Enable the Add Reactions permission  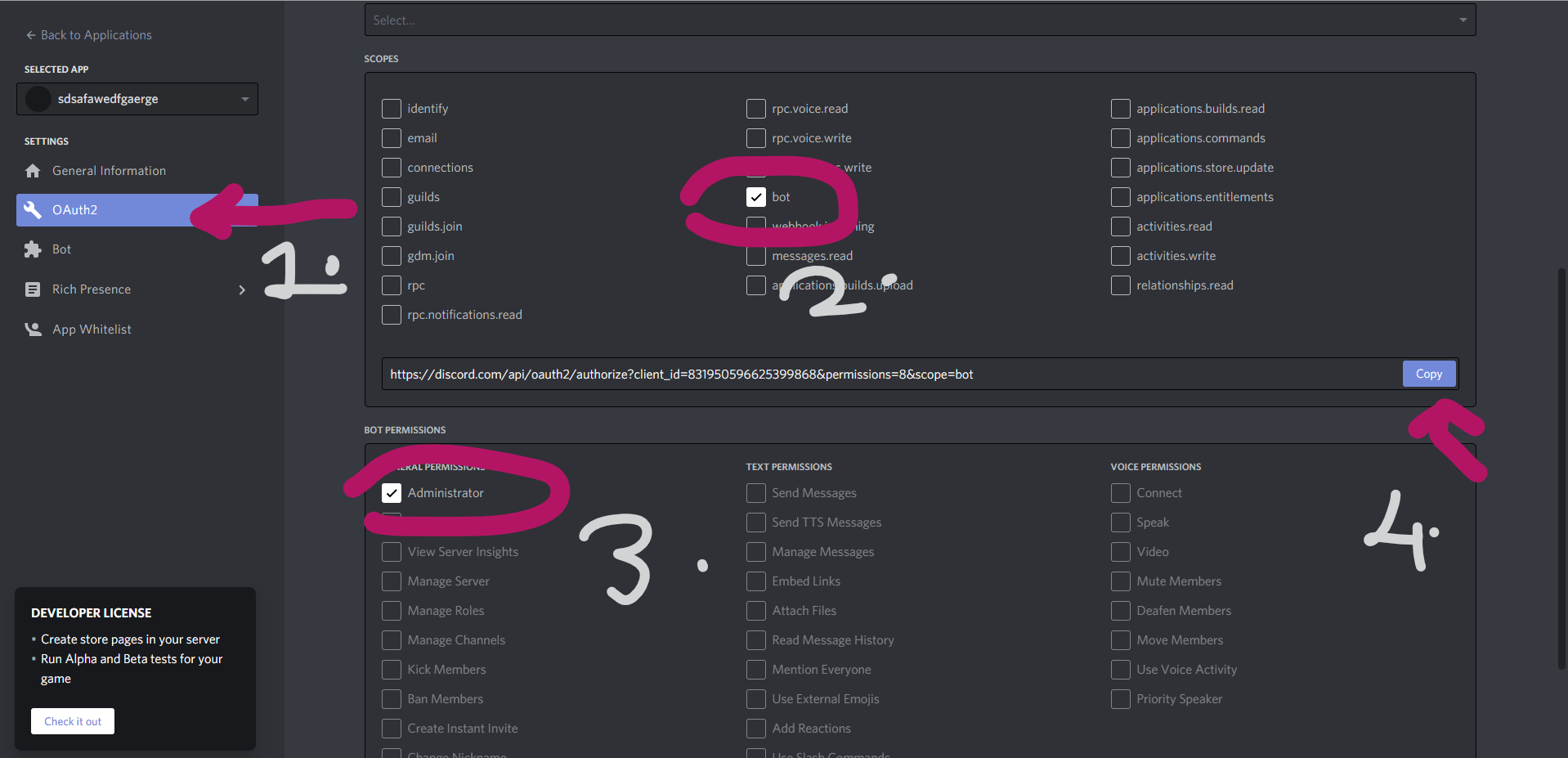coord(756,729)
